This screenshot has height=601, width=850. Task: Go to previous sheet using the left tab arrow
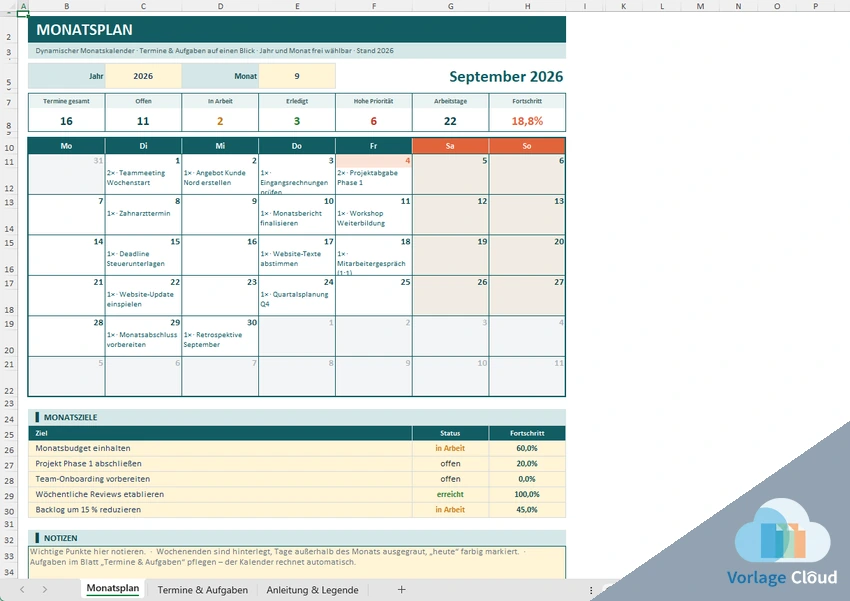[x=22, y=590]
